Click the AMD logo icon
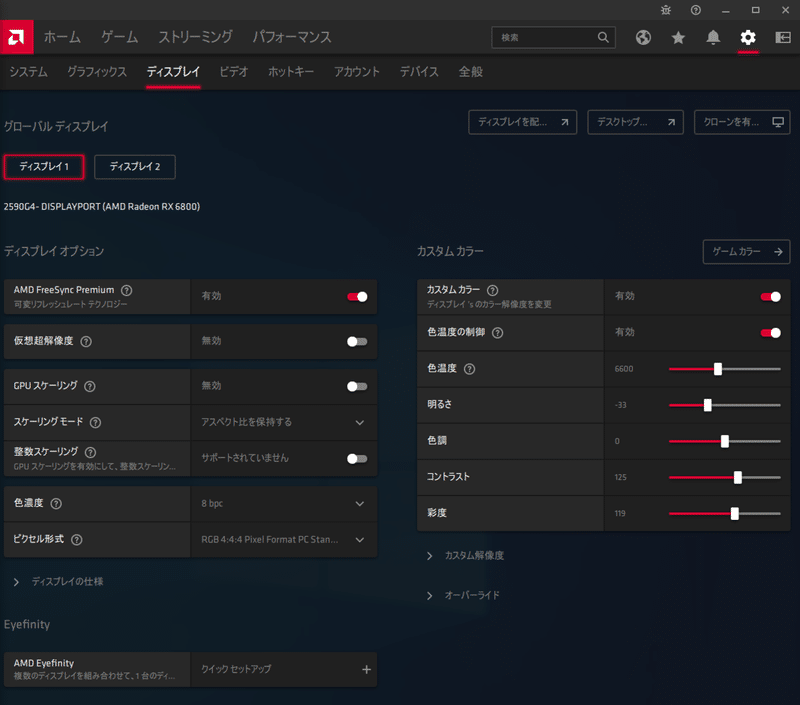800x705 pixels. (16, 37)
